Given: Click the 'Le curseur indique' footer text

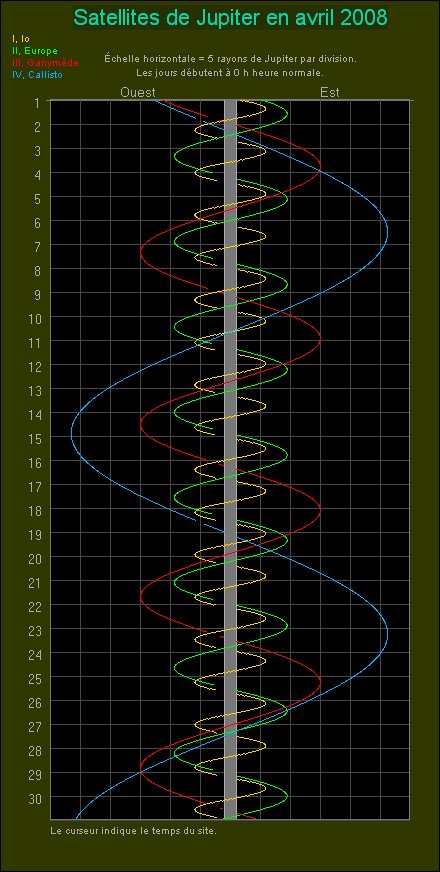Looking at the screenshot, I should coord(132,831).
